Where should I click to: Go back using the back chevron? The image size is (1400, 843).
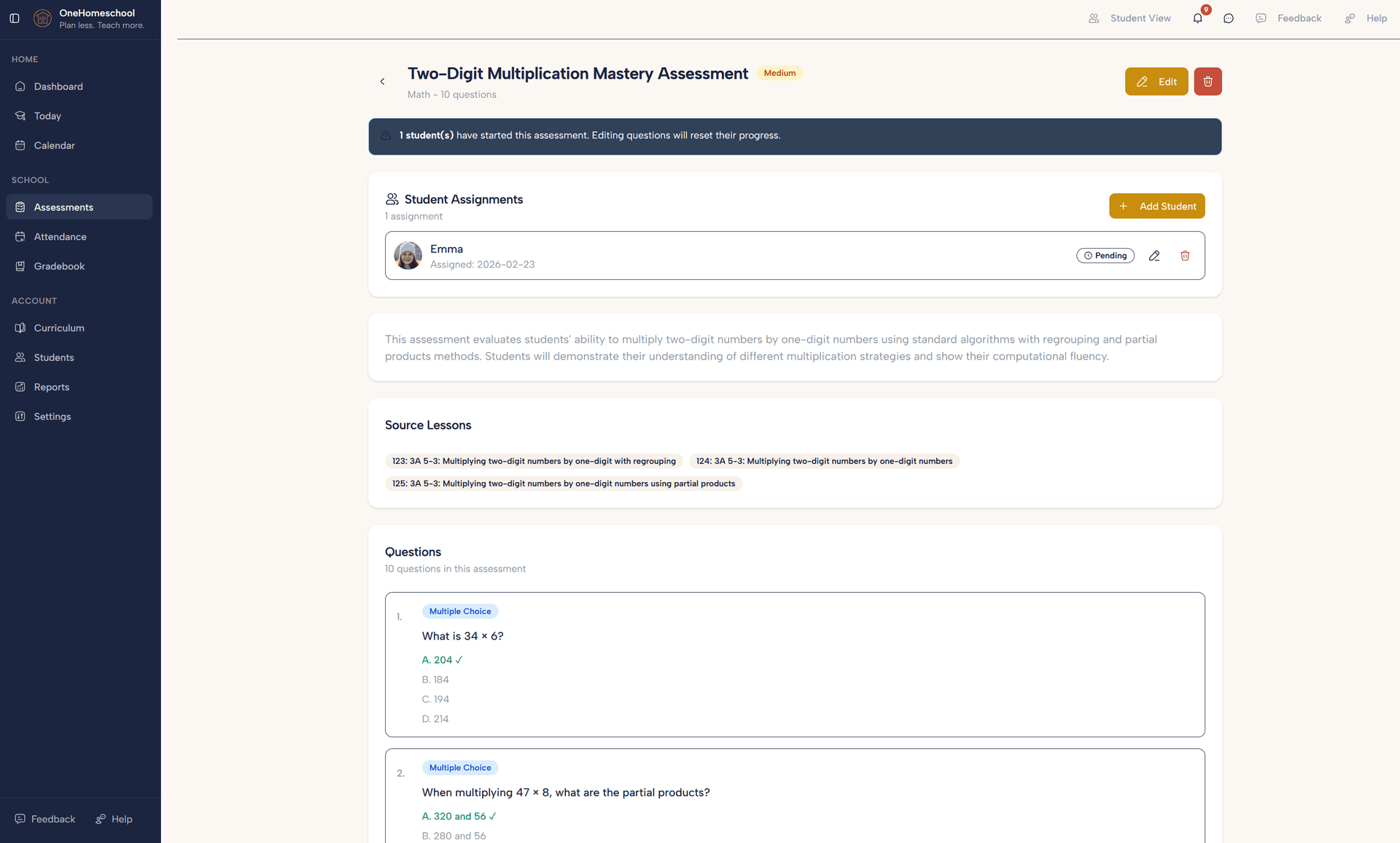tap(382, 81)
